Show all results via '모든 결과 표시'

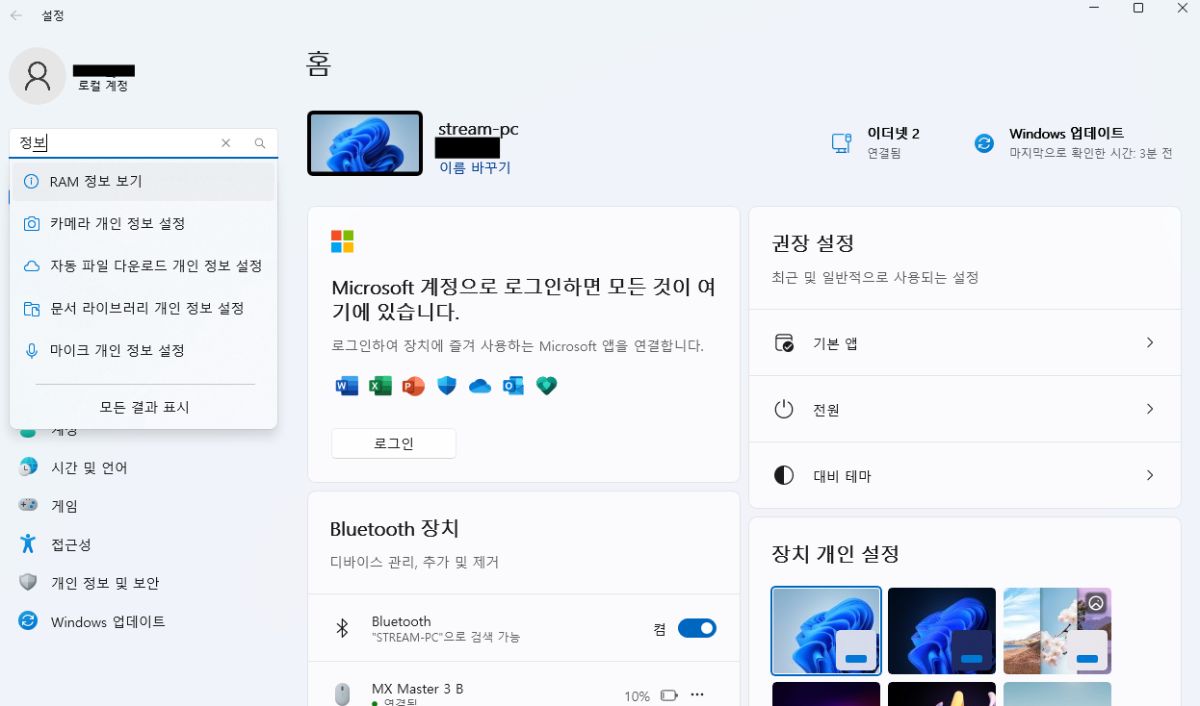[x=144, y=407]
